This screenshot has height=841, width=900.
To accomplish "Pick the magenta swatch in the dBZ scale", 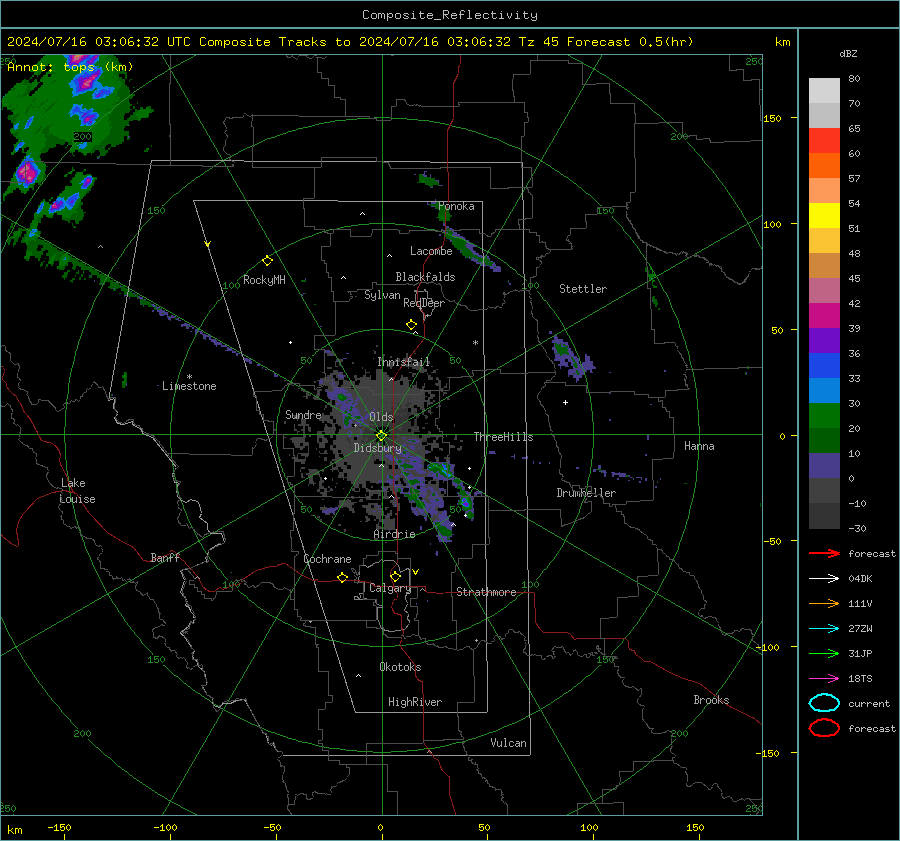I will [824, 316].
